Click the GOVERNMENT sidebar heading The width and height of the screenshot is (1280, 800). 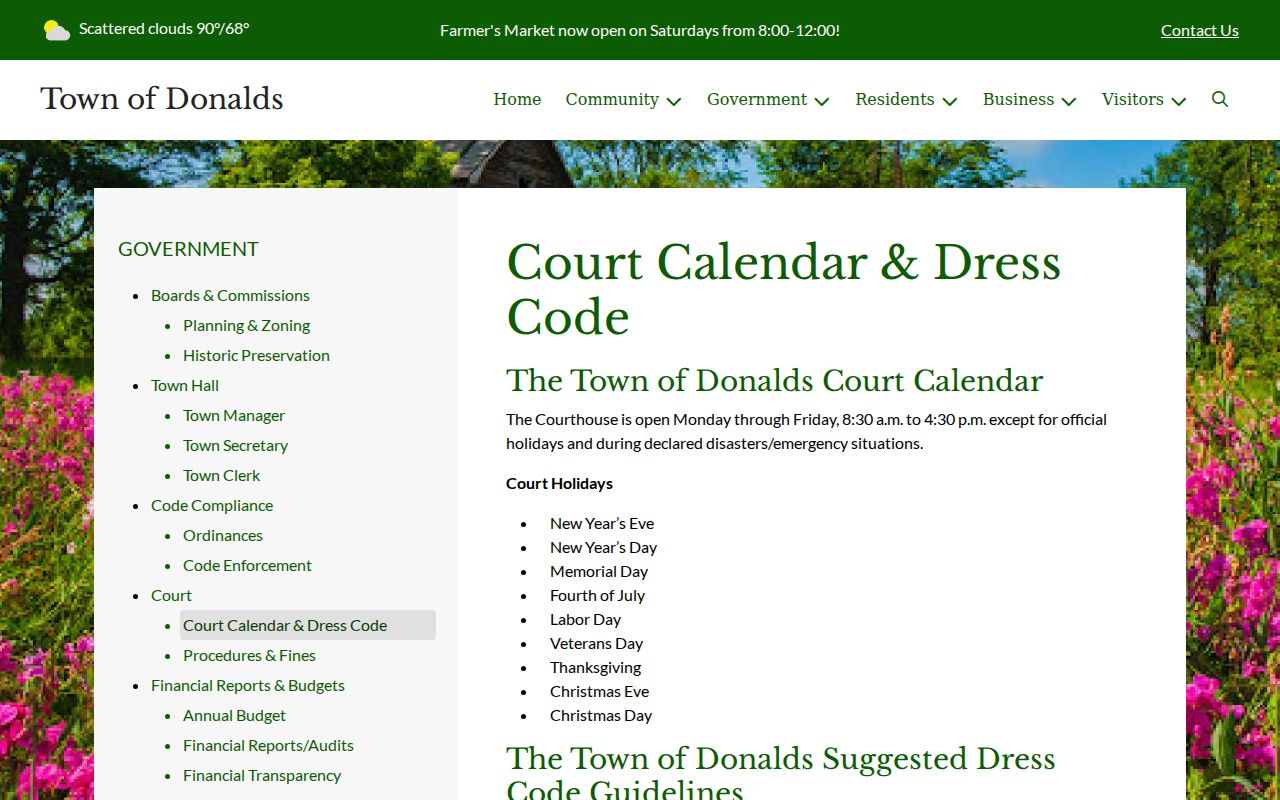coord(188,249)
